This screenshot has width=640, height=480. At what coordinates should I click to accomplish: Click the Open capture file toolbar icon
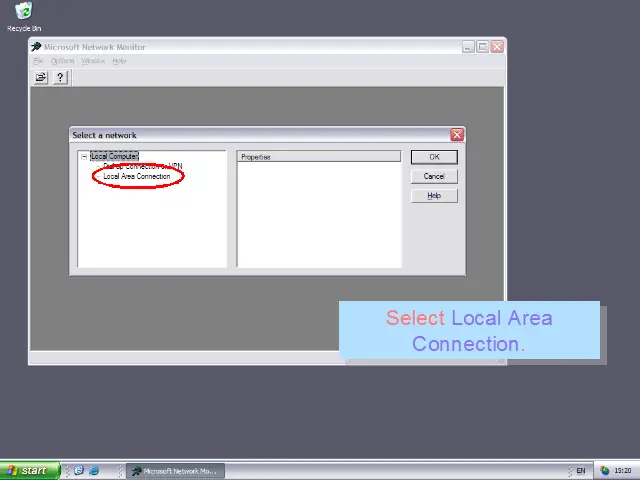(x=40, y=77)
